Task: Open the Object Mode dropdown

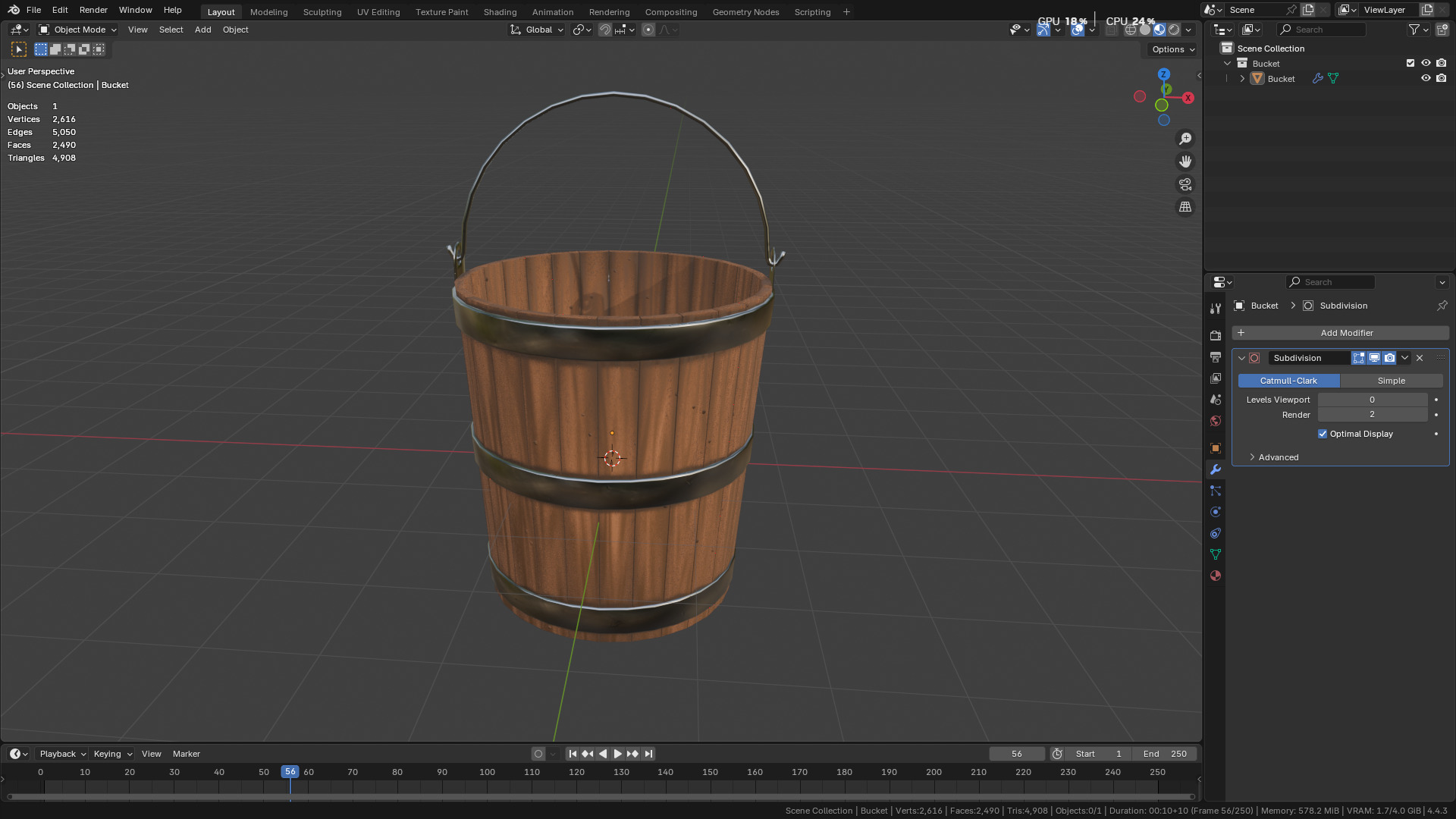Action: coord(78,30)
